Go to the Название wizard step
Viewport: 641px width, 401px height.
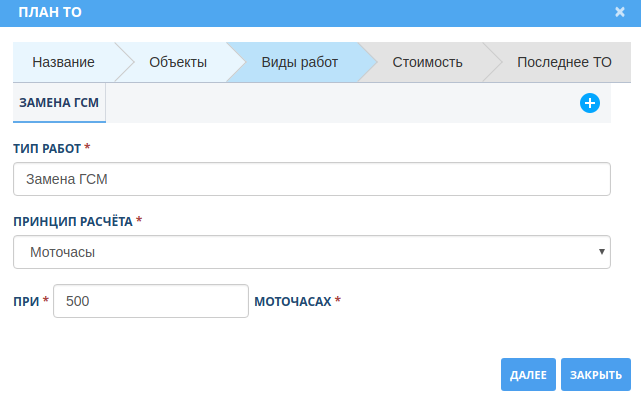[63, 62]
